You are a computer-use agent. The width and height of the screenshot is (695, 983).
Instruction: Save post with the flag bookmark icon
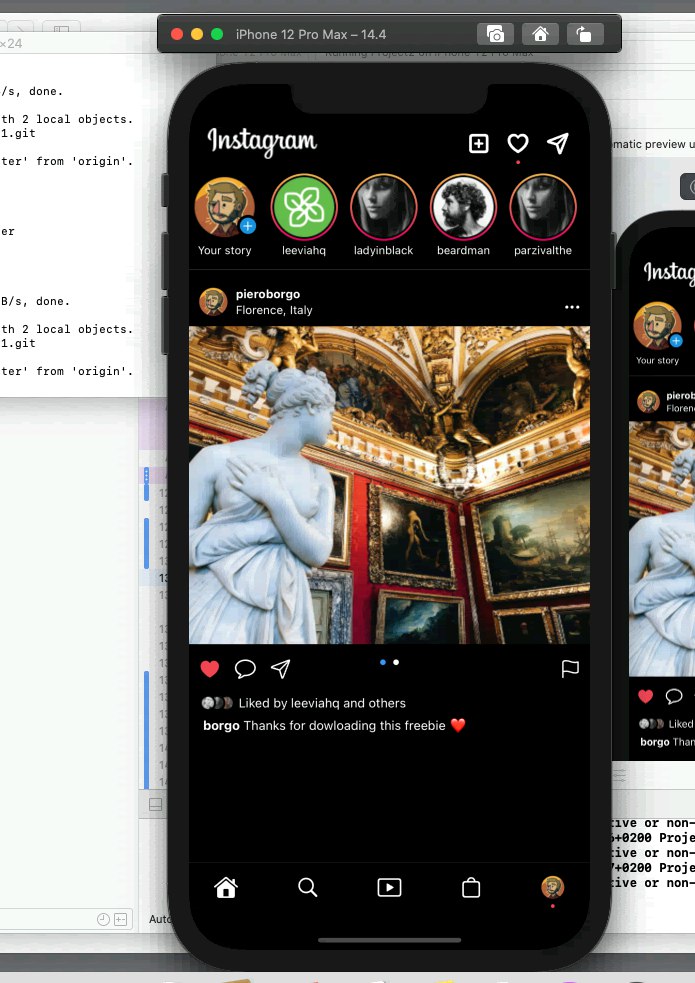coord(570,669)
